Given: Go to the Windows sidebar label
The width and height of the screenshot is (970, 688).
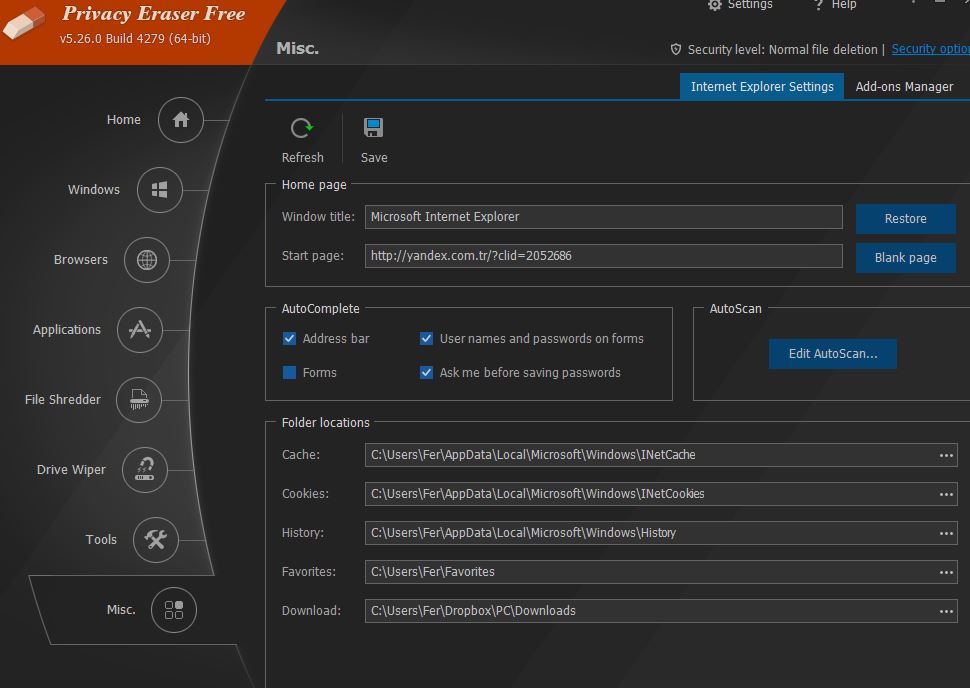Looking at the screenshot, I should point(94,190).
